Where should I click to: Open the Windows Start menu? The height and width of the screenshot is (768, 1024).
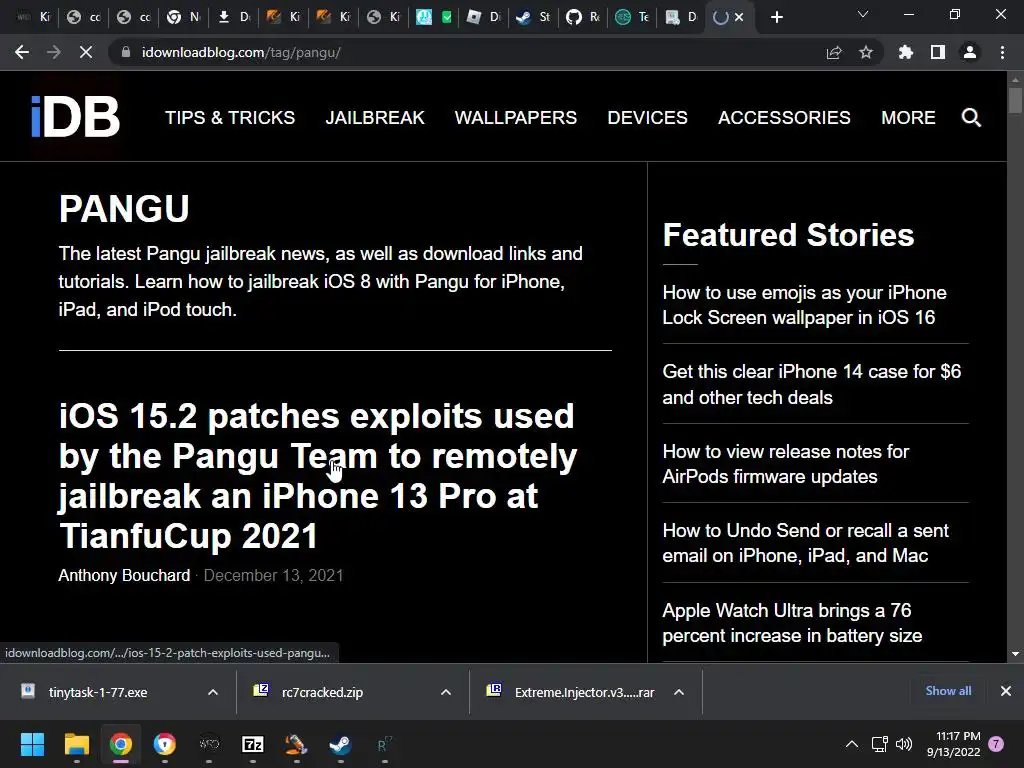[32, 744]
